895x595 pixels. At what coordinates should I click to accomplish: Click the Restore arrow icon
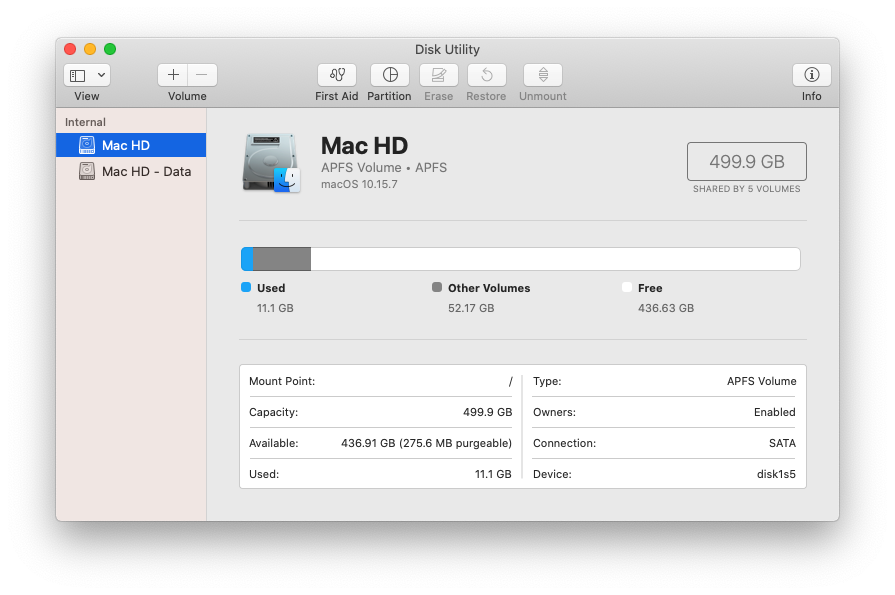[486, 75]
